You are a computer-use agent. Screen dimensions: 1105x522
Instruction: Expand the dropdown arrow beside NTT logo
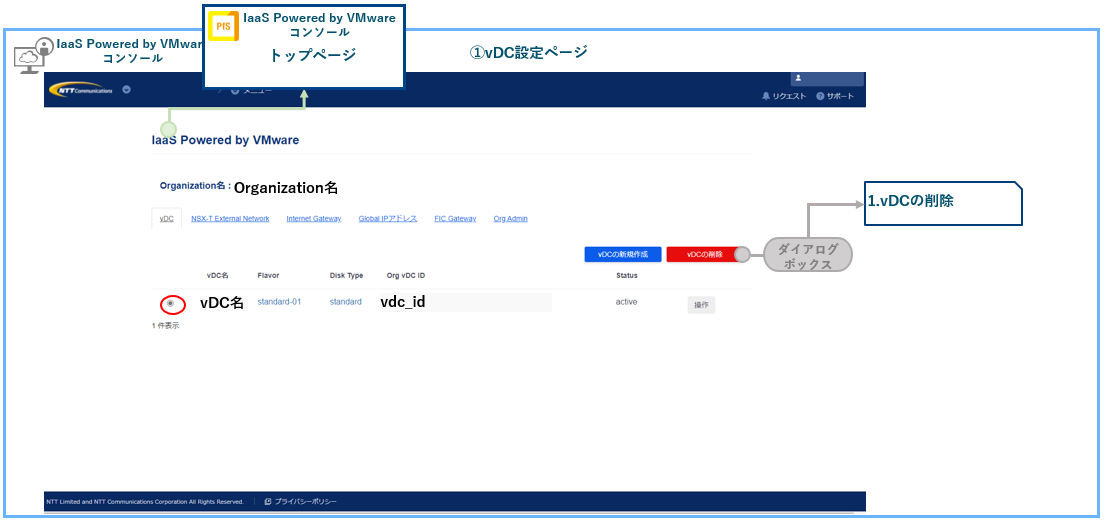pyautogui.click(x=126, y=89)
